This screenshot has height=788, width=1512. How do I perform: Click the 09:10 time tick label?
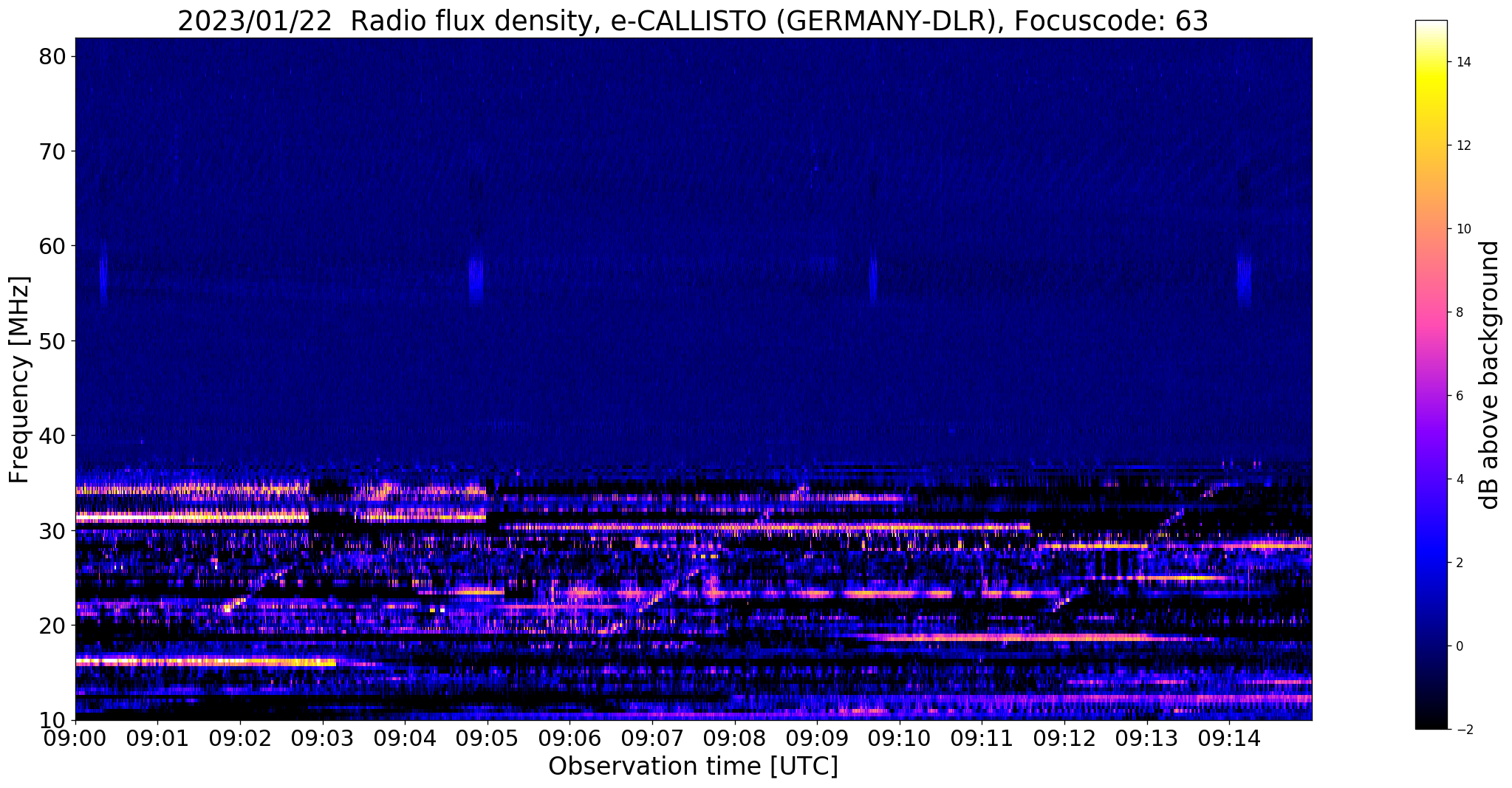tap(900, 738)
